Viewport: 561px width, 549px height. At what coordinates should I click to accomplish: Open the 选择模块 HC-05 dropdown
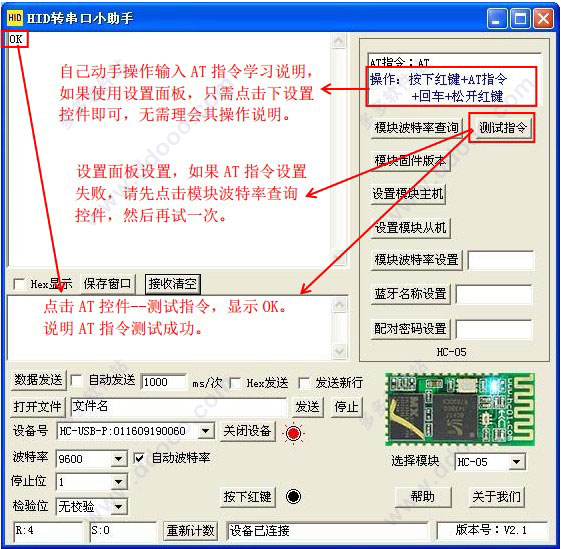click(516, 462)
